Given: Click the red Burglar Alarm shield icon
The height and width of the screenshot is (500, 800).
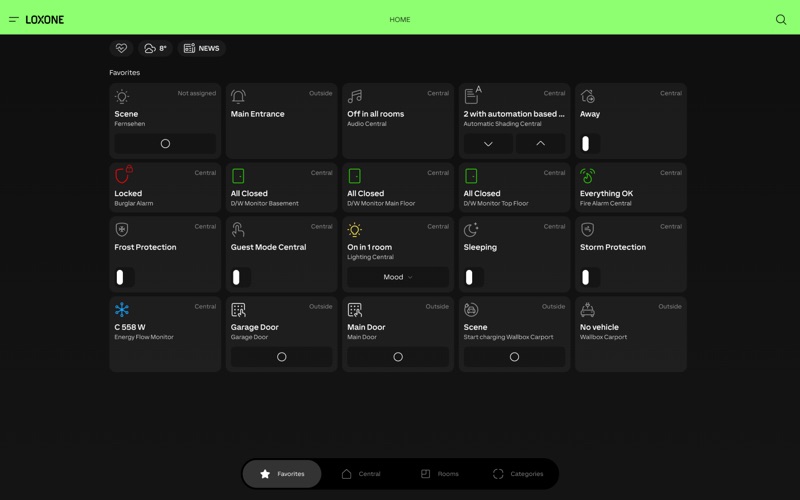Looking at the screenshot, I should tap(123, 174).
